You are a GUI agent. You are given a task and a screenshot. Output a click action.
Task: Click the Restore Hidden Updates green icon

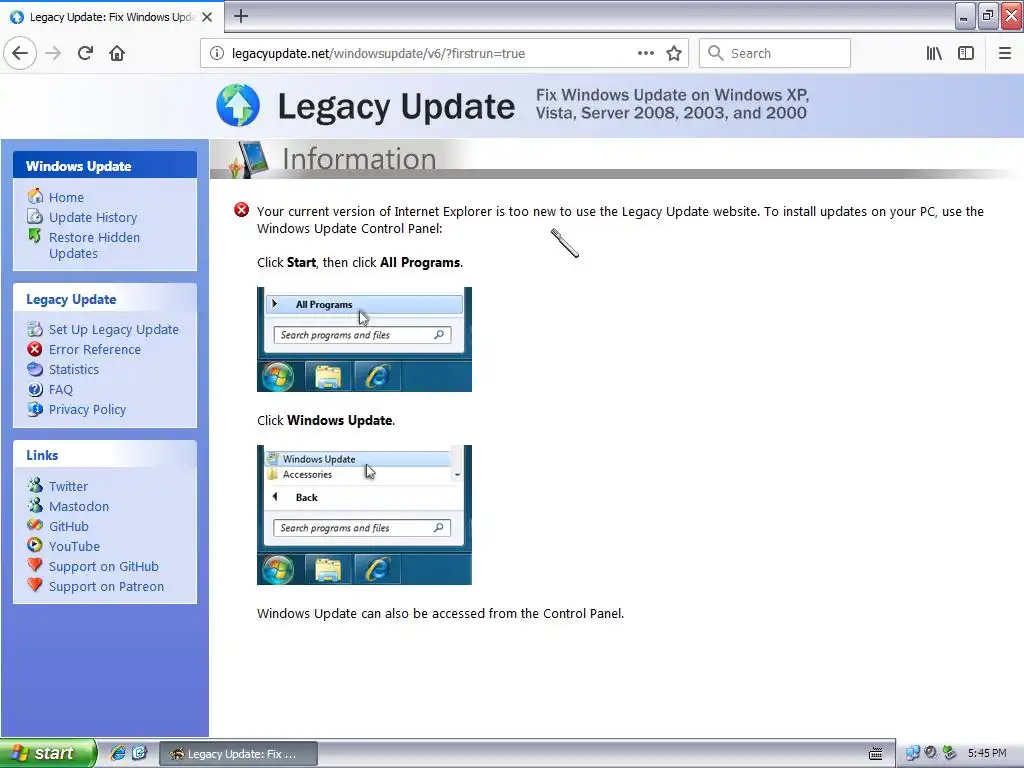click(35, 236)
